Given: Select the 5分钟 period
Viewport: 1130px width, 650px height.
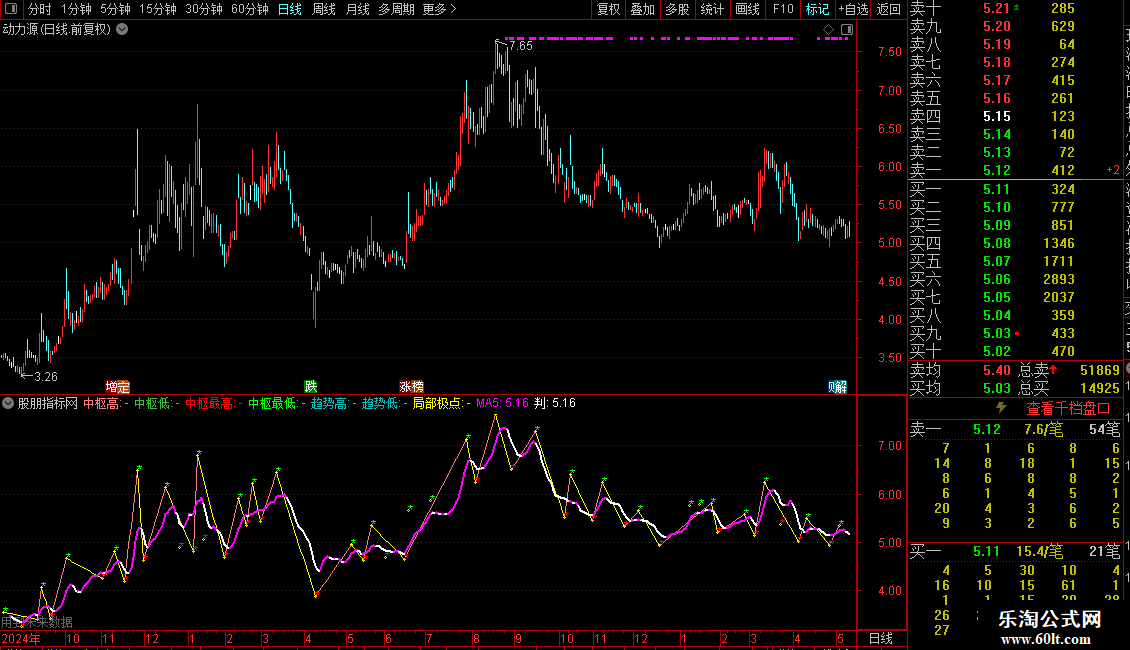Looking at the screenshot, I should (x=115, y=9).
